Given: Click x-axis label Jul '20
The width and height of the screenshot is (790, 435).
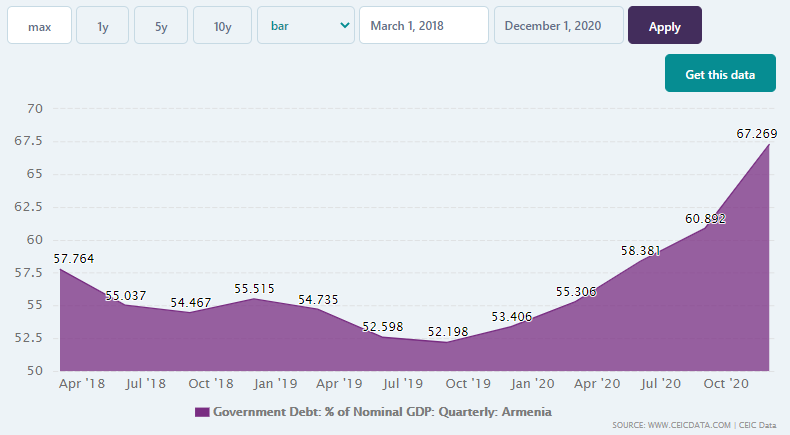Looking at the screenshot, I should (661, 384).
